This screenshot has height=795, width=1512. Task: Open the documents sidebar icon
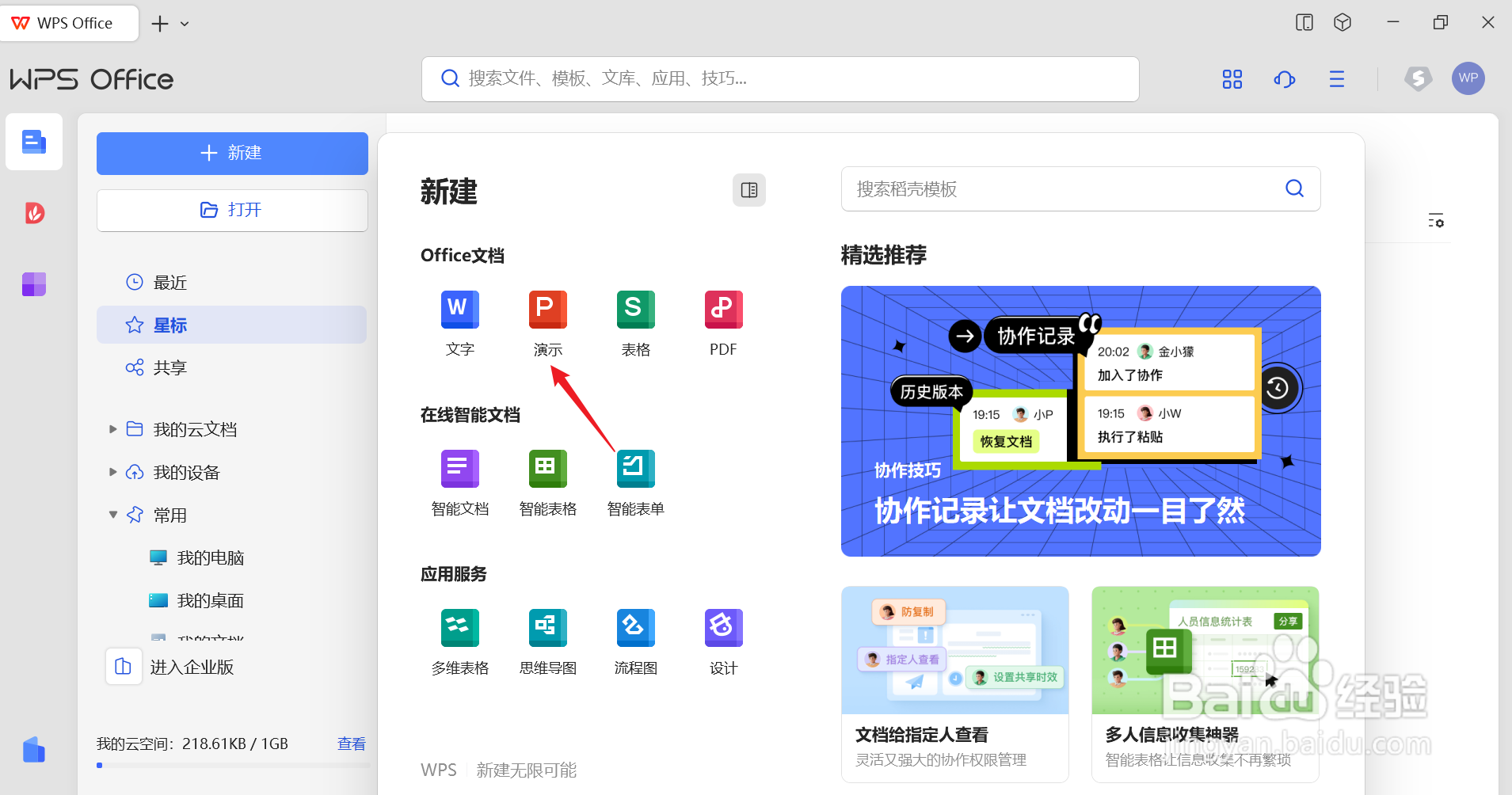pyautogui.click(x=34, y=142)
